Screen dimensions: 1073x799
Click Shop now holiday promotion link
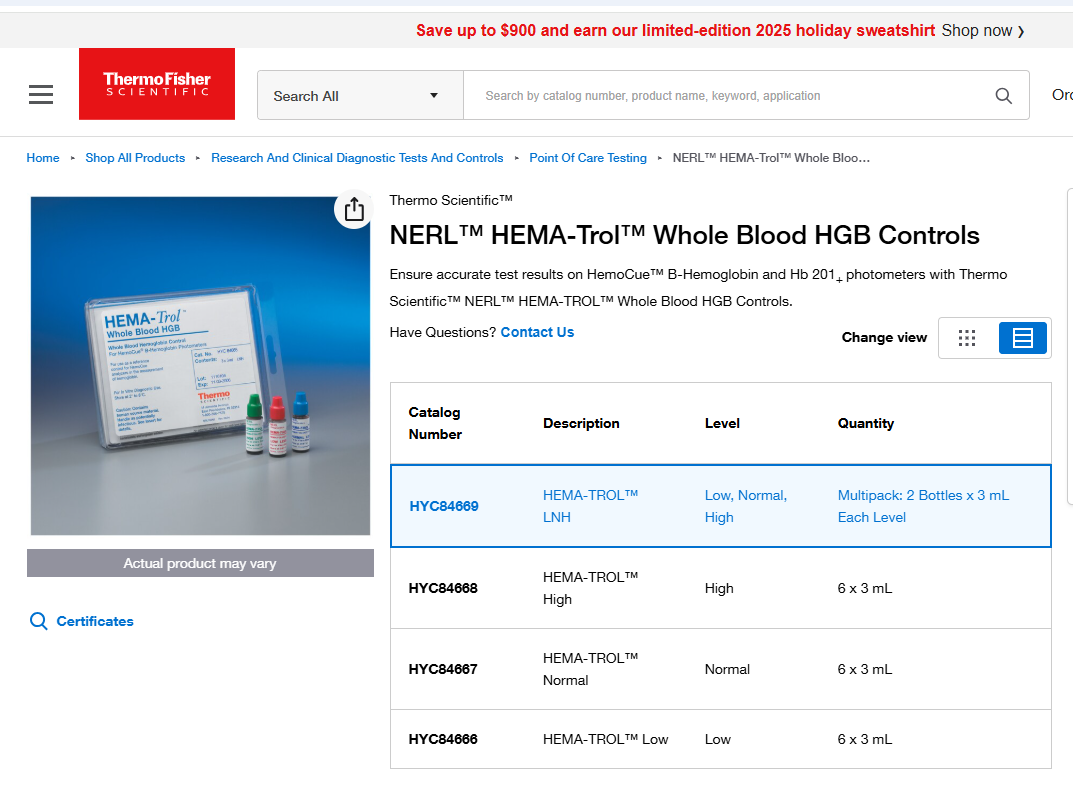pyautogui.click(x=982, y=30)
